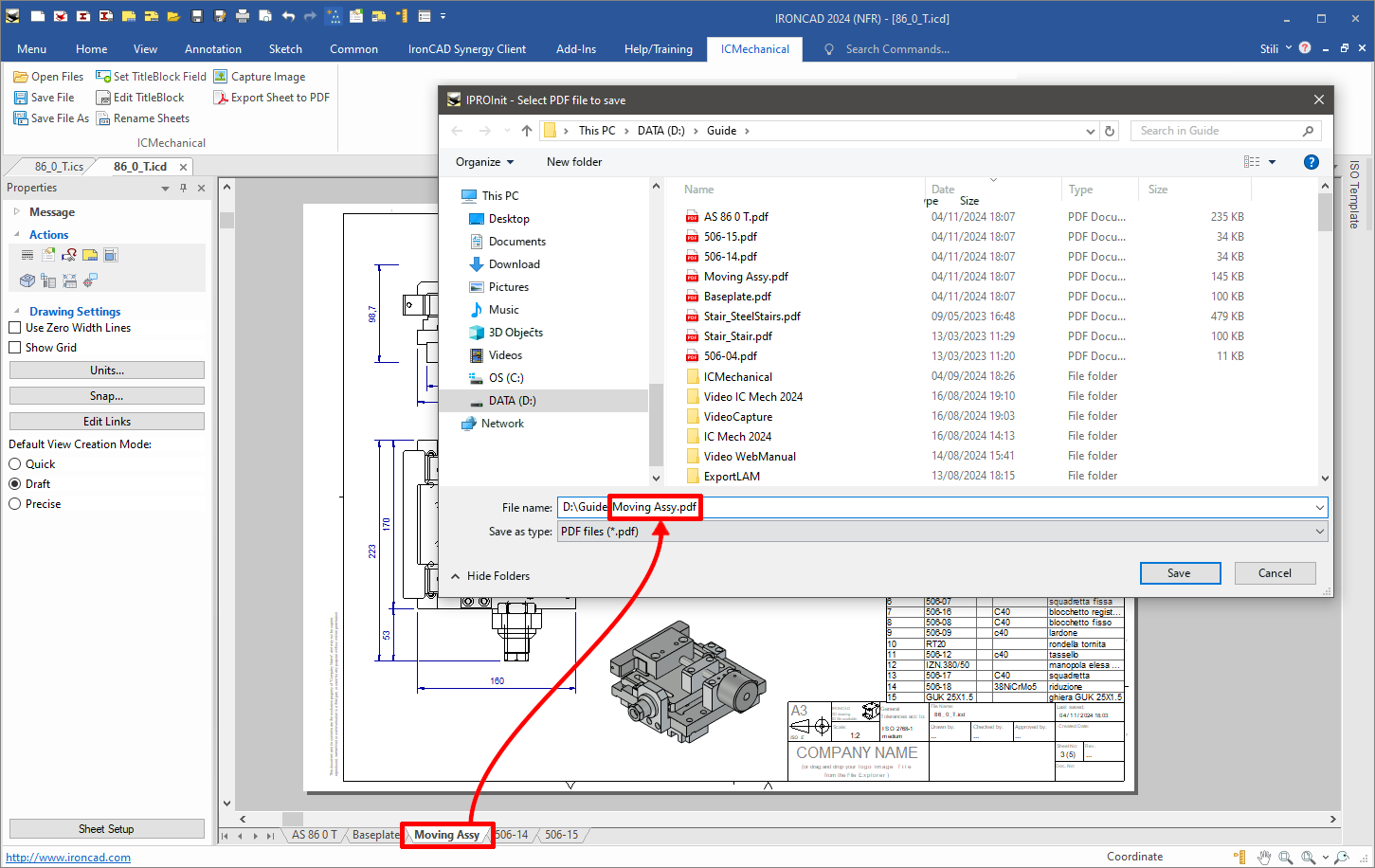Image resolution: width=1375 pixels, height=868 pixels.
Task: Toggle the Show Grid checkbox
Action: tap(15, 348)
